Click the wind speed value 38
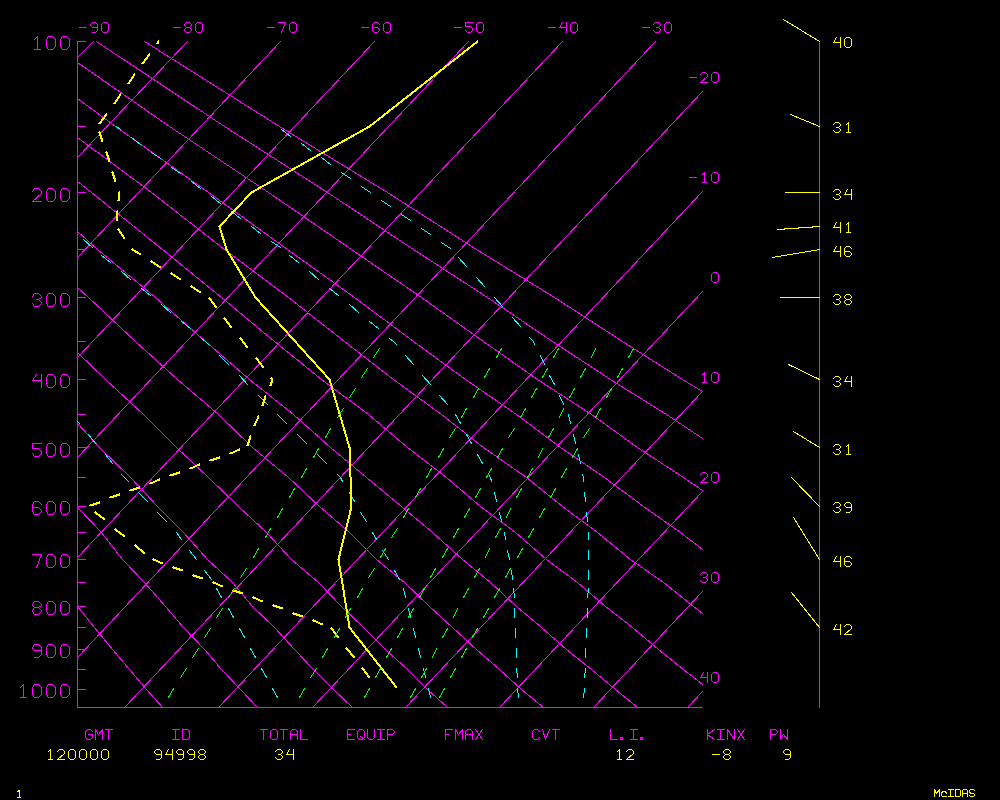 [x=843, y=300]
